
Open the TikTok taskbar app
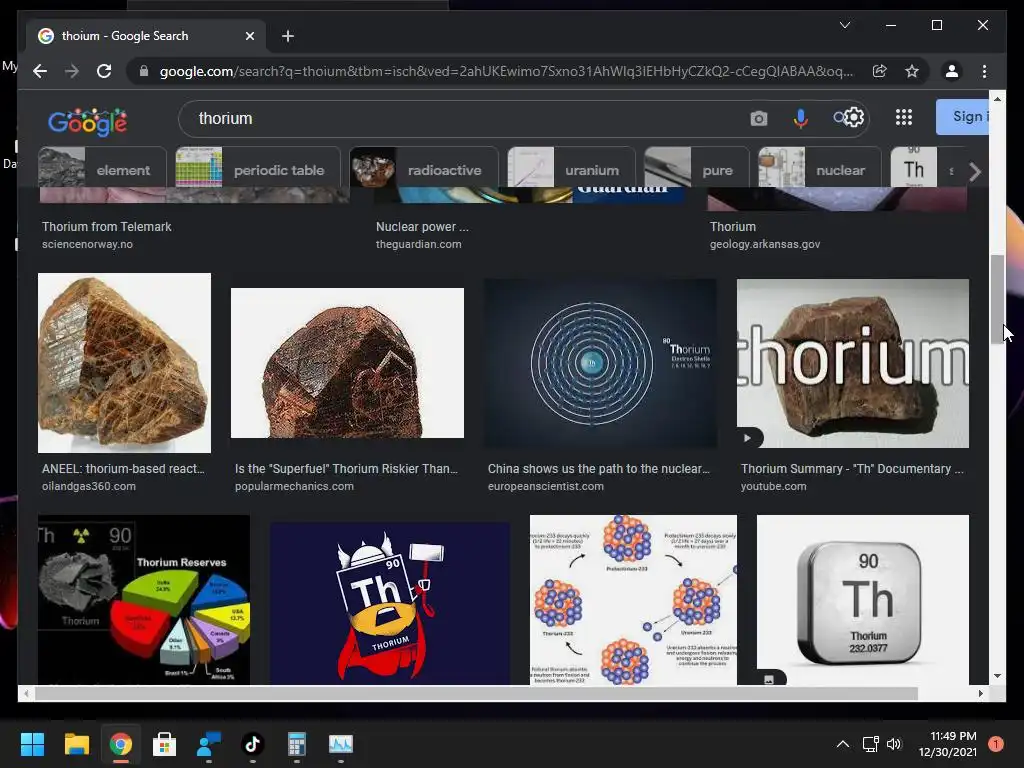tap(253, 744)
